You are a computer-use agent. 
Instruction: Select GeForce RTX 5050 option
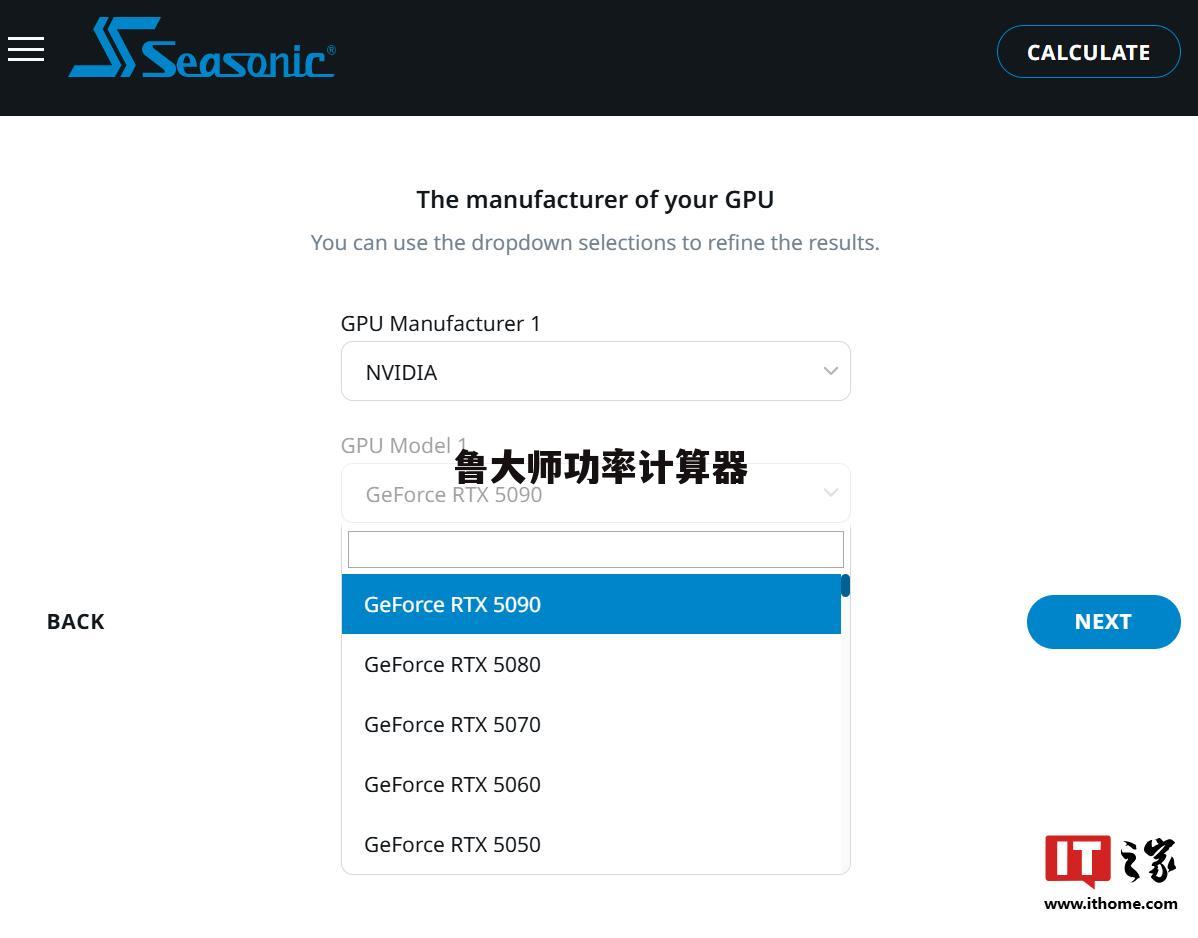(591, 844)
